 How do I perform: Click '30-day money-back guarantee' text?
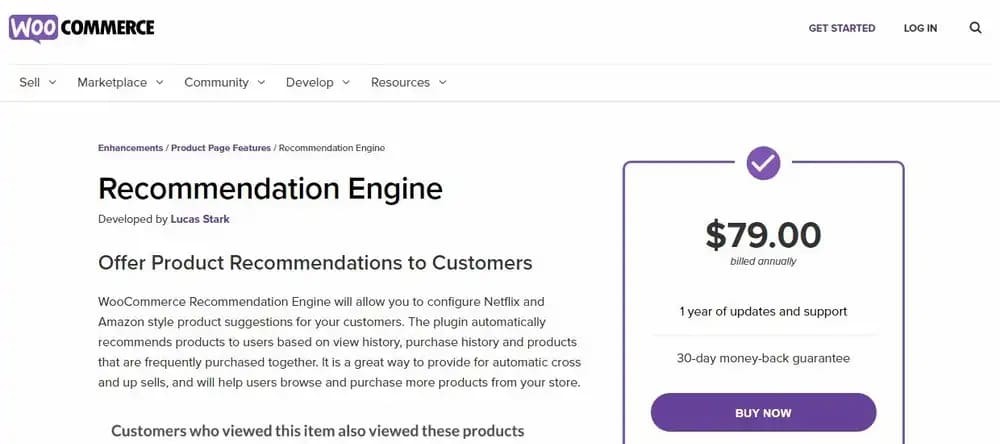(x=763, y=359)
